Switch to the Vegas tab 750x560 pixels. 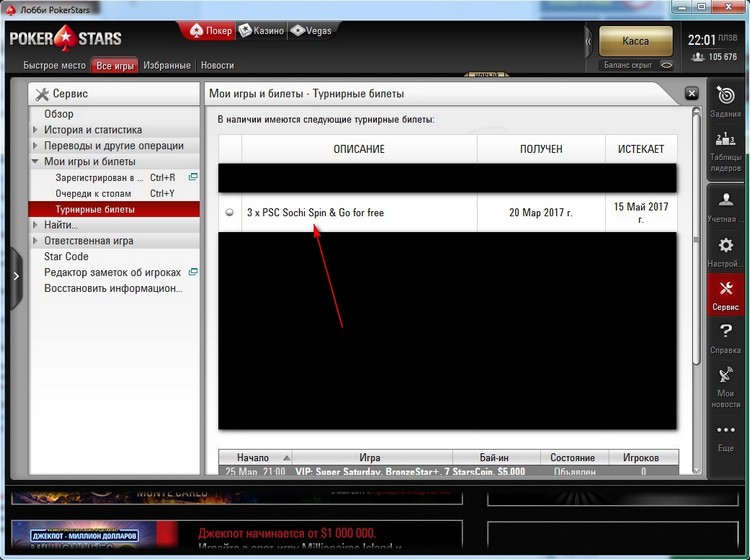pyautogui.click(x=311, y=31)
